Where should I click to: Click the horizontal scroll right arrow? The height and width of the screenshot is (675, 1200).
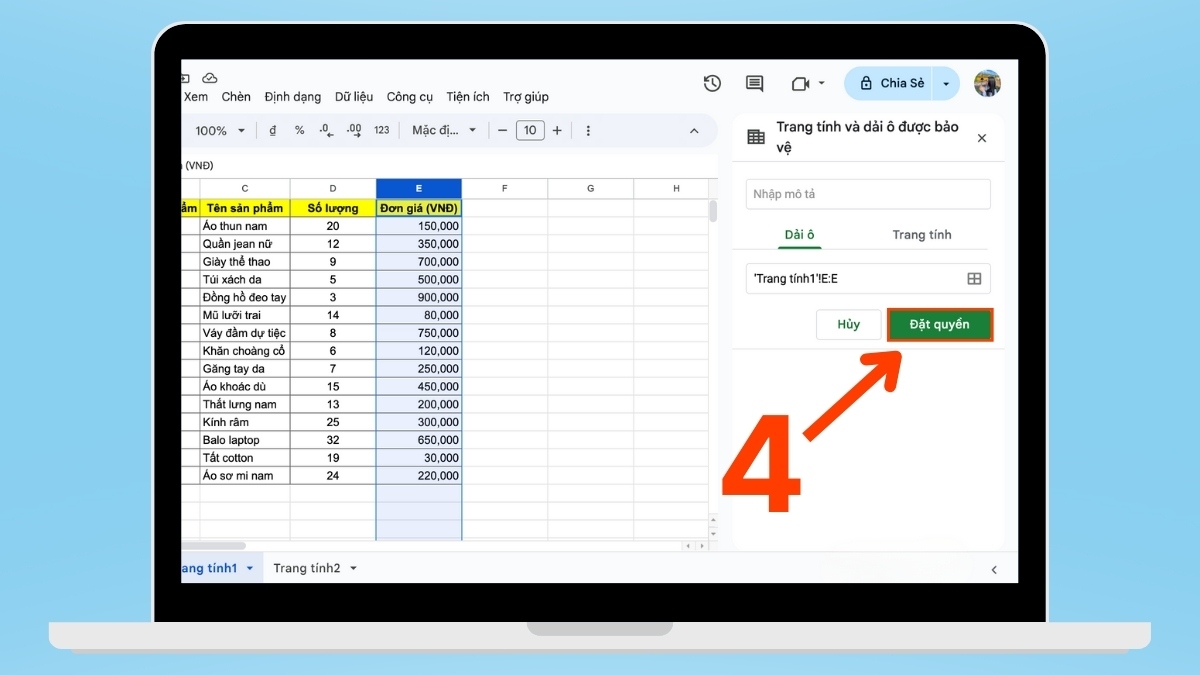[x=702, y=546]
